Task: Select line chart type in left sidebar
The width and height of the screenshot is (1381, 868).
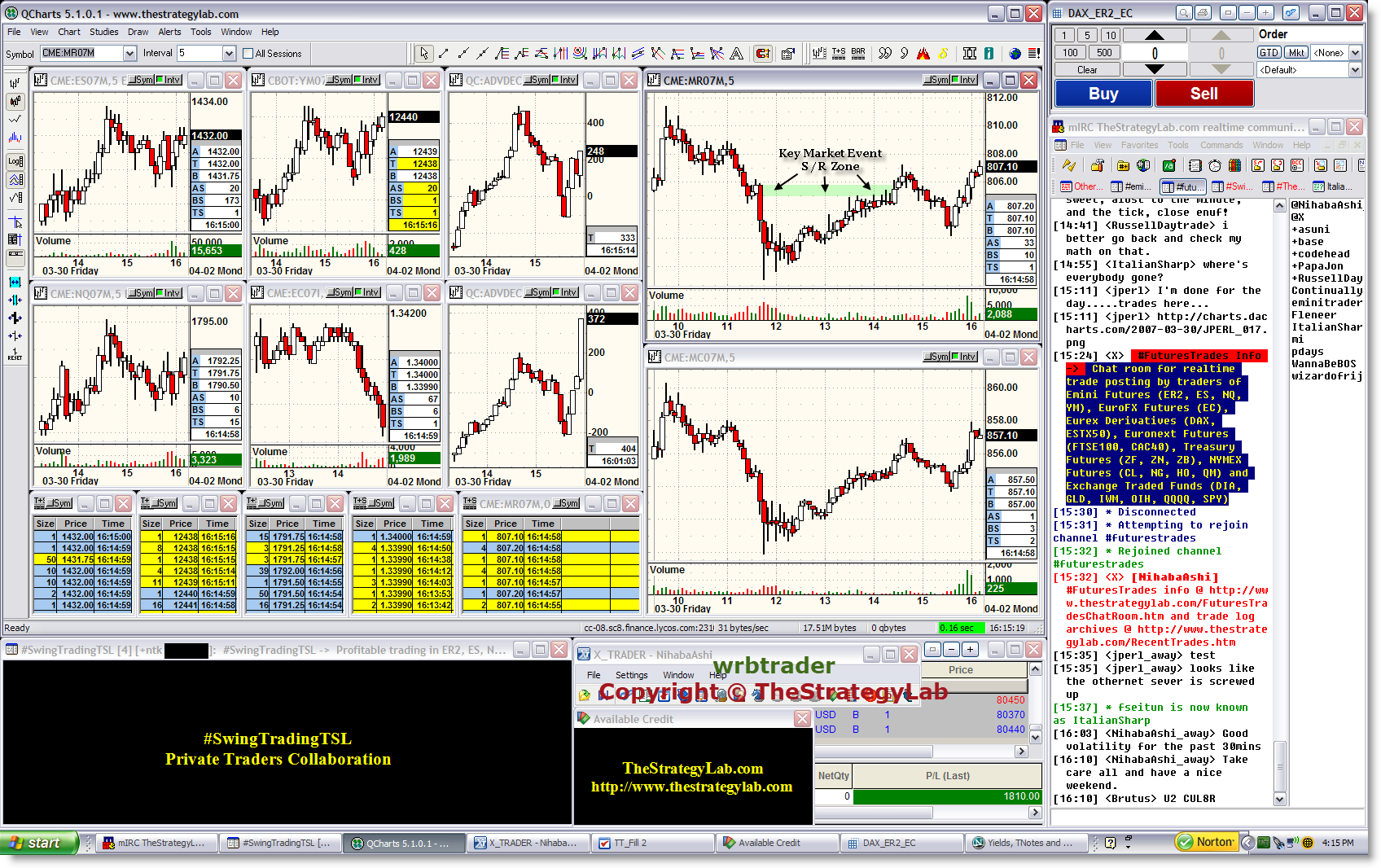Action: point(15,120)
